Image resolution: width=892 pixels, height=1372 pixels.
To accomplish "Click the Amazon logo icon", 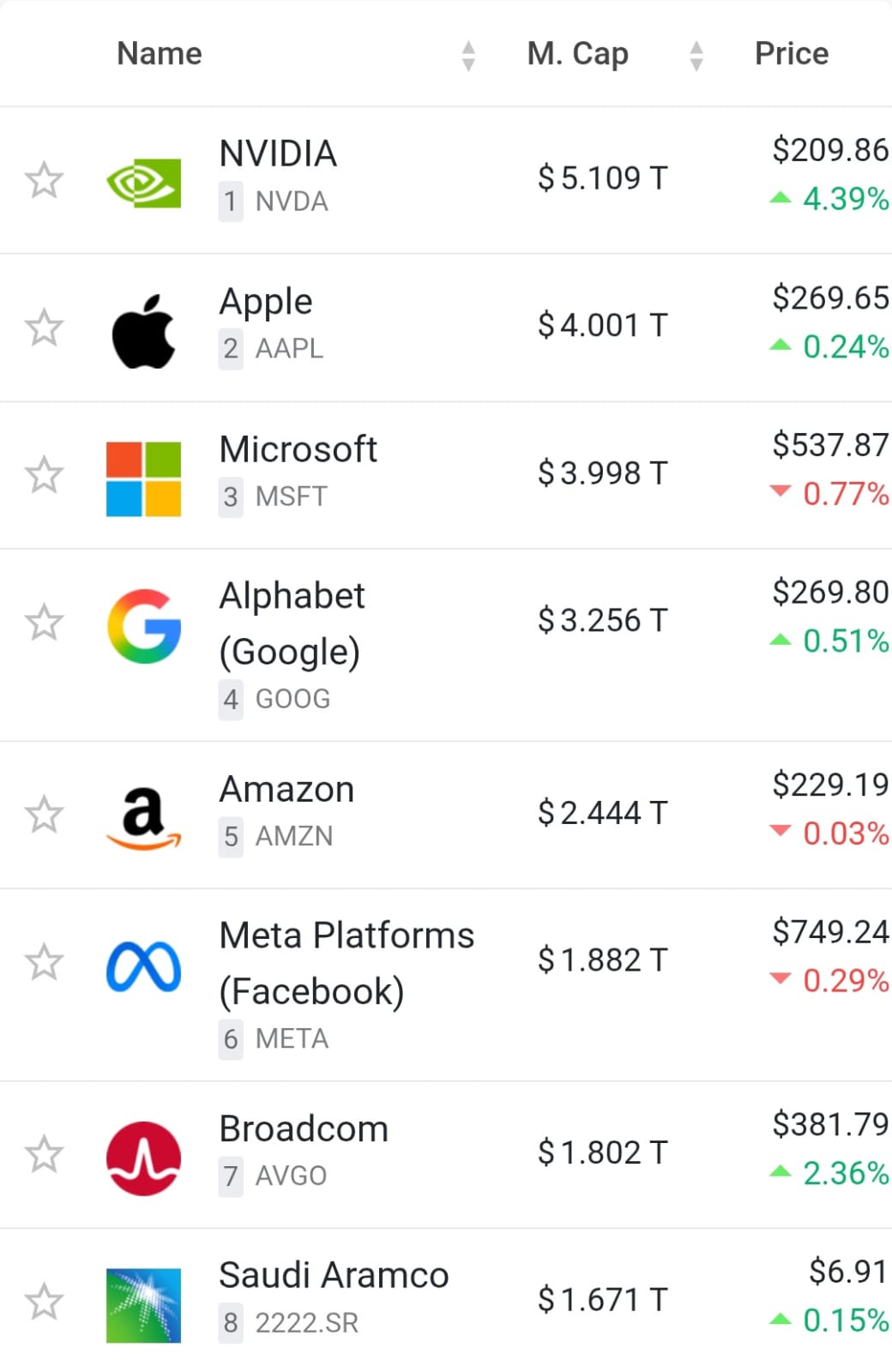I will pyautogui.click(x=143, y=817).
